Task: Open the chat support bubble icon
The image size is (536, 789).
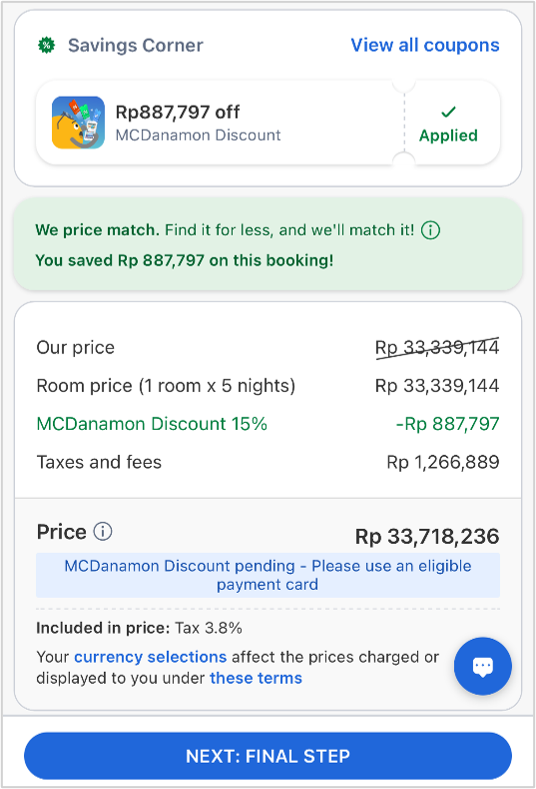Action: [x=483, y=666]
